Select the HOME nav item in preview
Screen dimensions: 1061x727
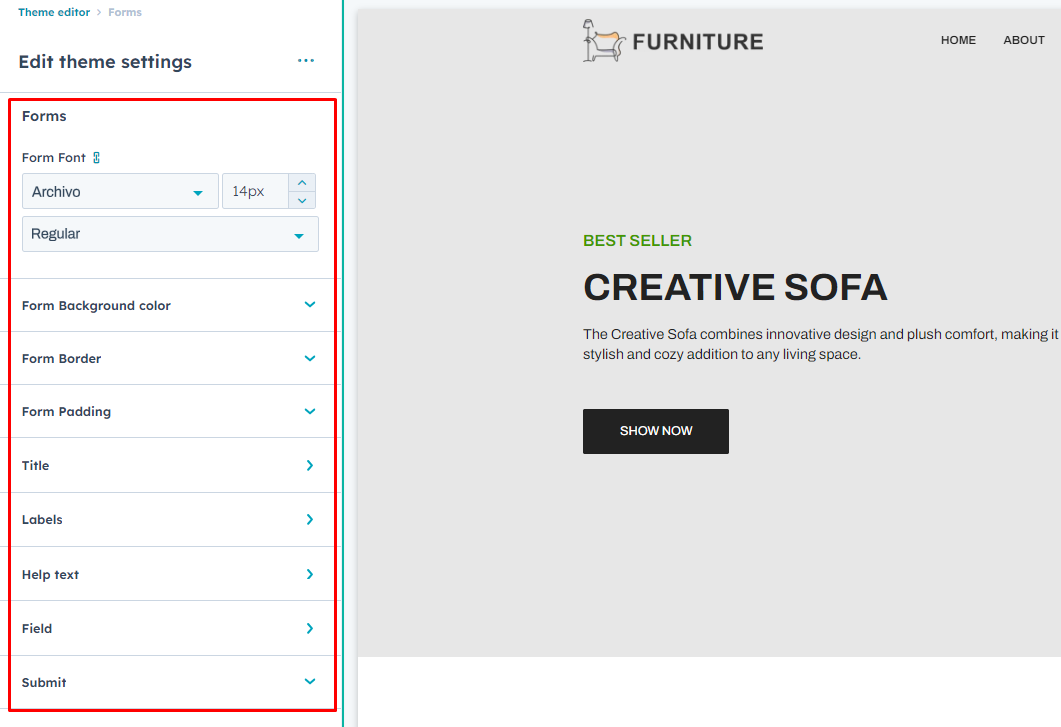tap(958, 40)
